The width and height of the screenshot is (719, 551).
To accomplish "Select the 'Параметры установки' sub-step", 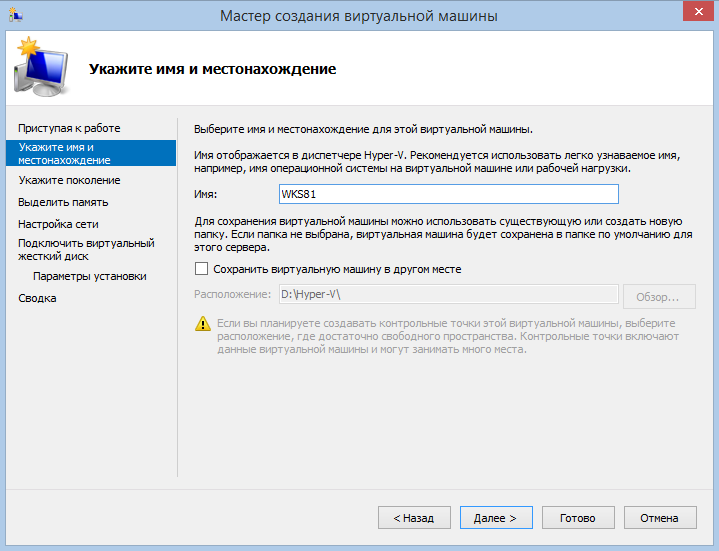I will click(x=89, y=276).
